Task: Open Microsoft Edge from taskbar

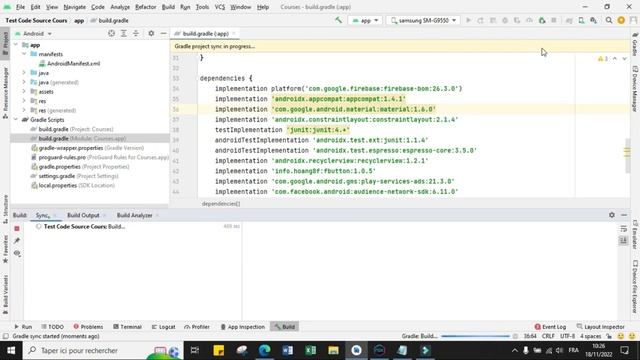Action: (x=264, y=350)
